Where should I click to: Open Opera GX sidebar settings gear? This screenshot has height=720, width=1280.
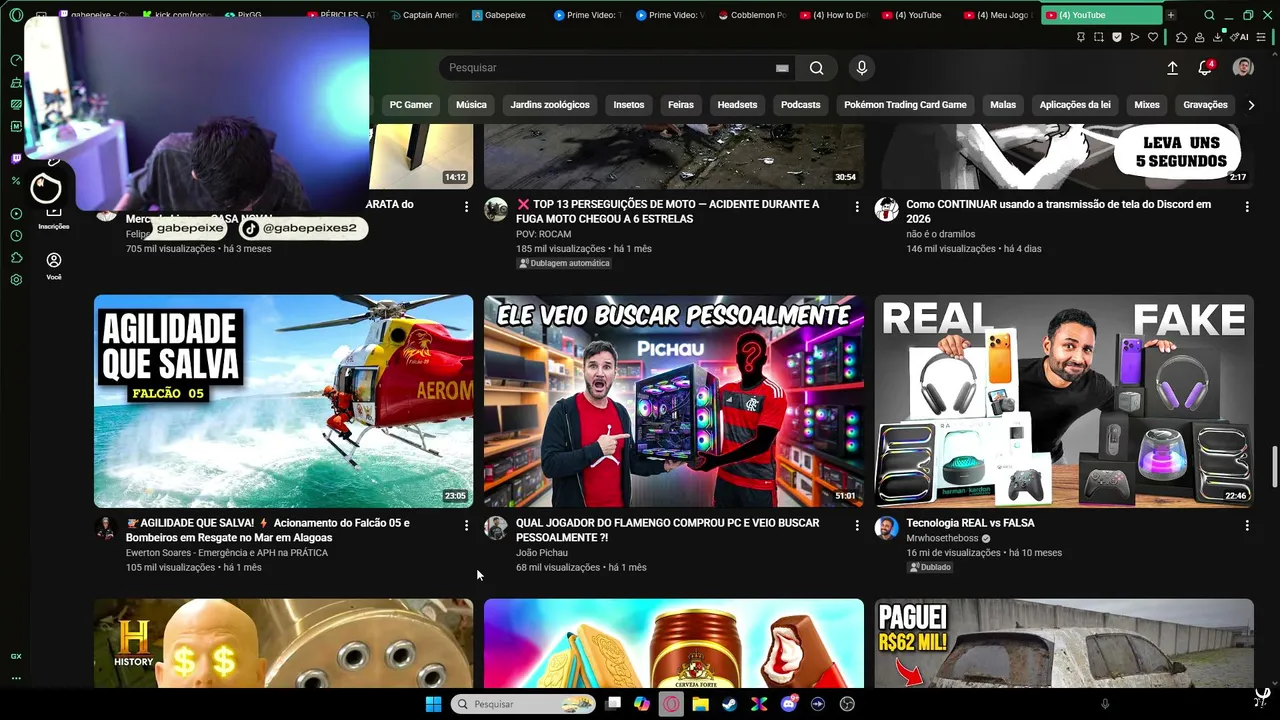tap(16, 280)
